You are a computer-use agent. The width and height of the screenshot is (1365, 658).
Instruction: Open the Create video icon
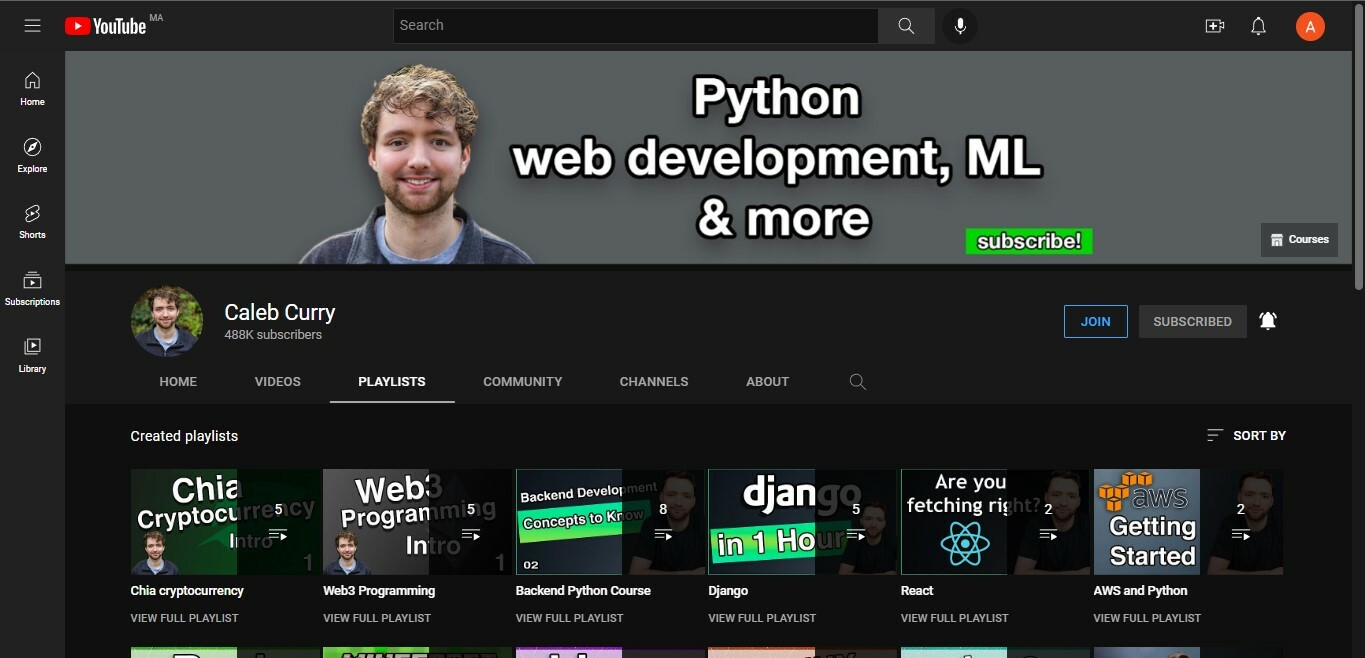click(1215, 26)
